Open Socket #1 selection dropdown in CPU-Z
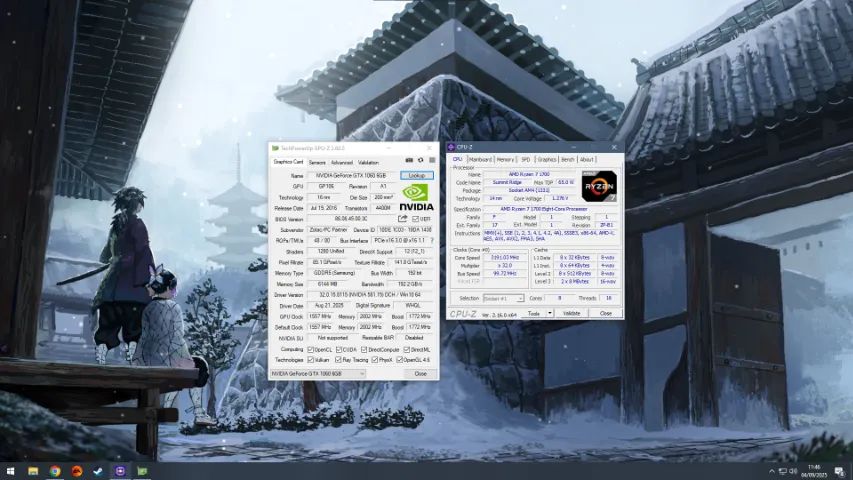The height and width of the screenshot is (480, 853). 503,298
